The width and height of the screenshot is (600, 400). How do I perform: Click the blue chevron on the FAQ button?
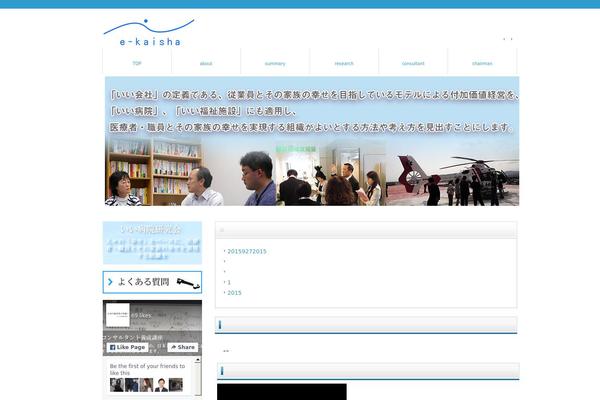(x=110, y=282)
